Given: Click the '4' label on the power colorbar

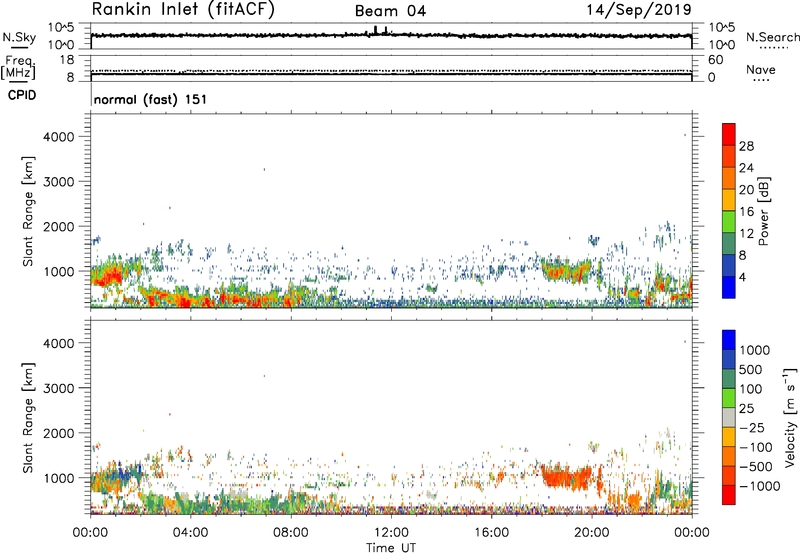Looking at the screenshot, I should tap(742, 278).
